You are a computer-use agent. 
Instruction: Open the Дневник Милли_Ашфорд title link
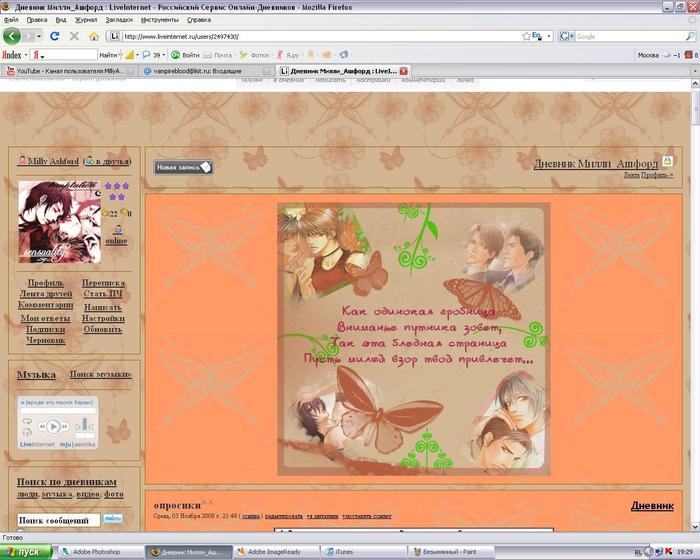596,164
